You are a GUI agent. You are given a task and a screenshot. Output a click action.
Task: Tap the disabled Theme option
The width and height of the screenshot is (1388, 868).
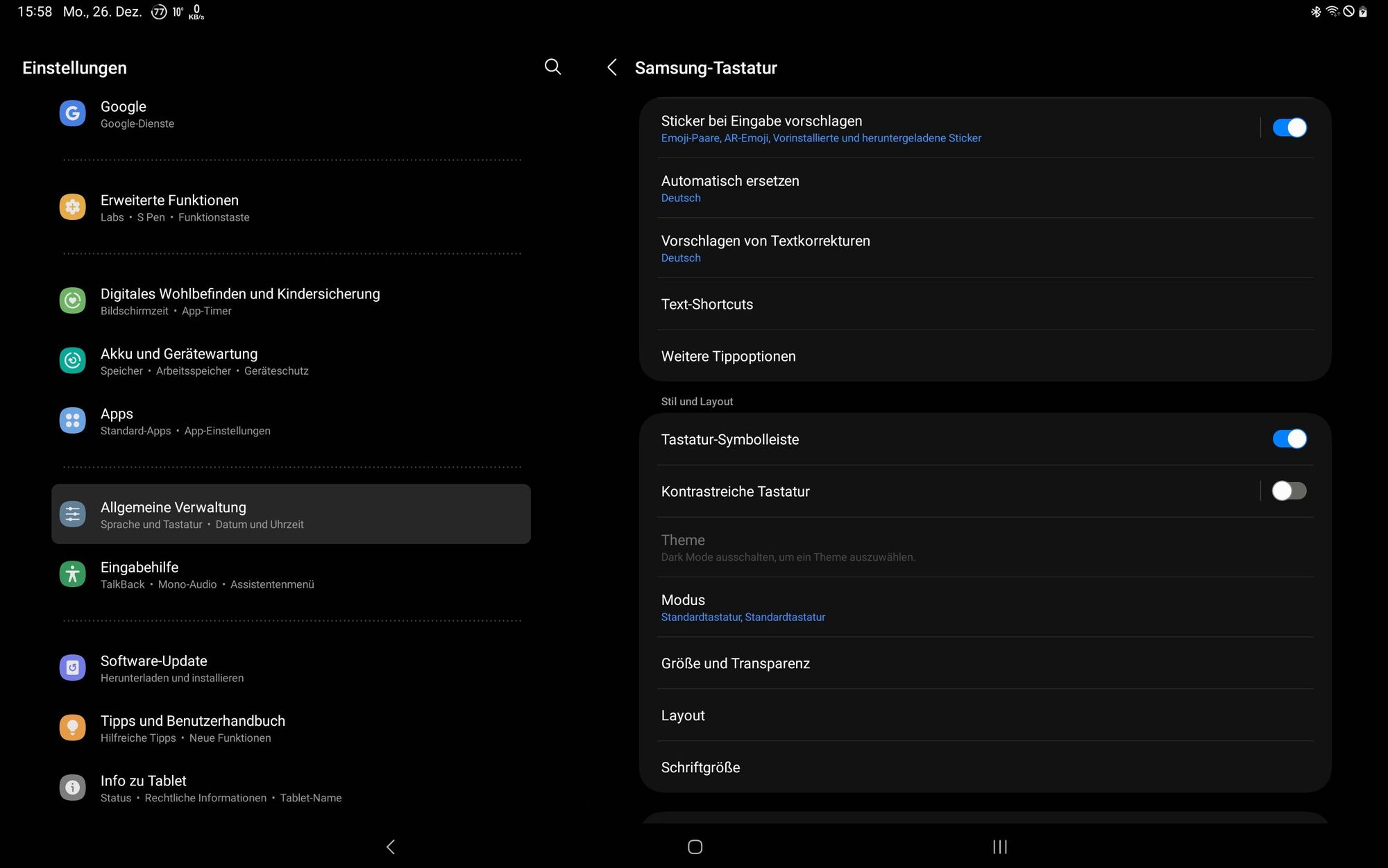coord(985,547)
